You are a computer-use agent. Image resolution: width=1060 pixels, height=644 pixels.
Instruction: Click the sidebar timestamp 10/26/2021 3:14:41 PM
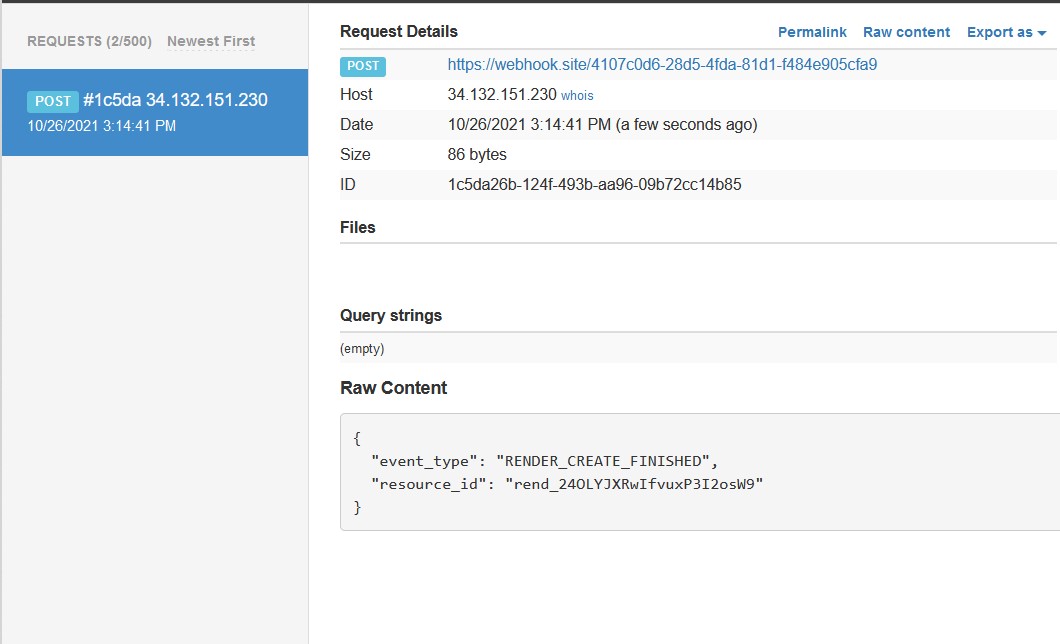101,126
